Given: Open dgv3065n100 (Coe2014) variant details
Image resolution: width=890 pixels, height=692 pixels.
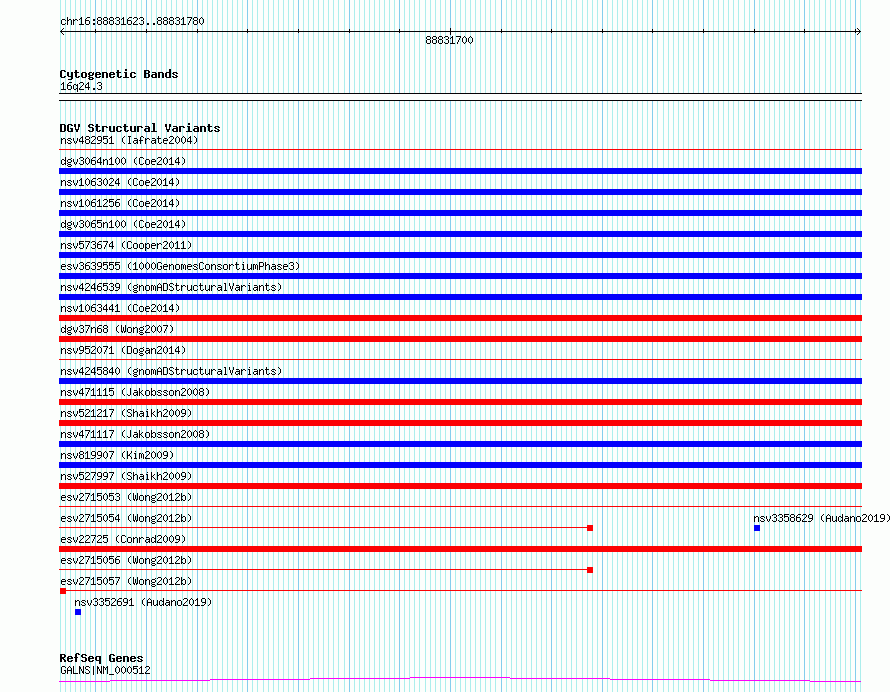Looking at the screenshot, I should pyautogui.click(x=123, y=224).
